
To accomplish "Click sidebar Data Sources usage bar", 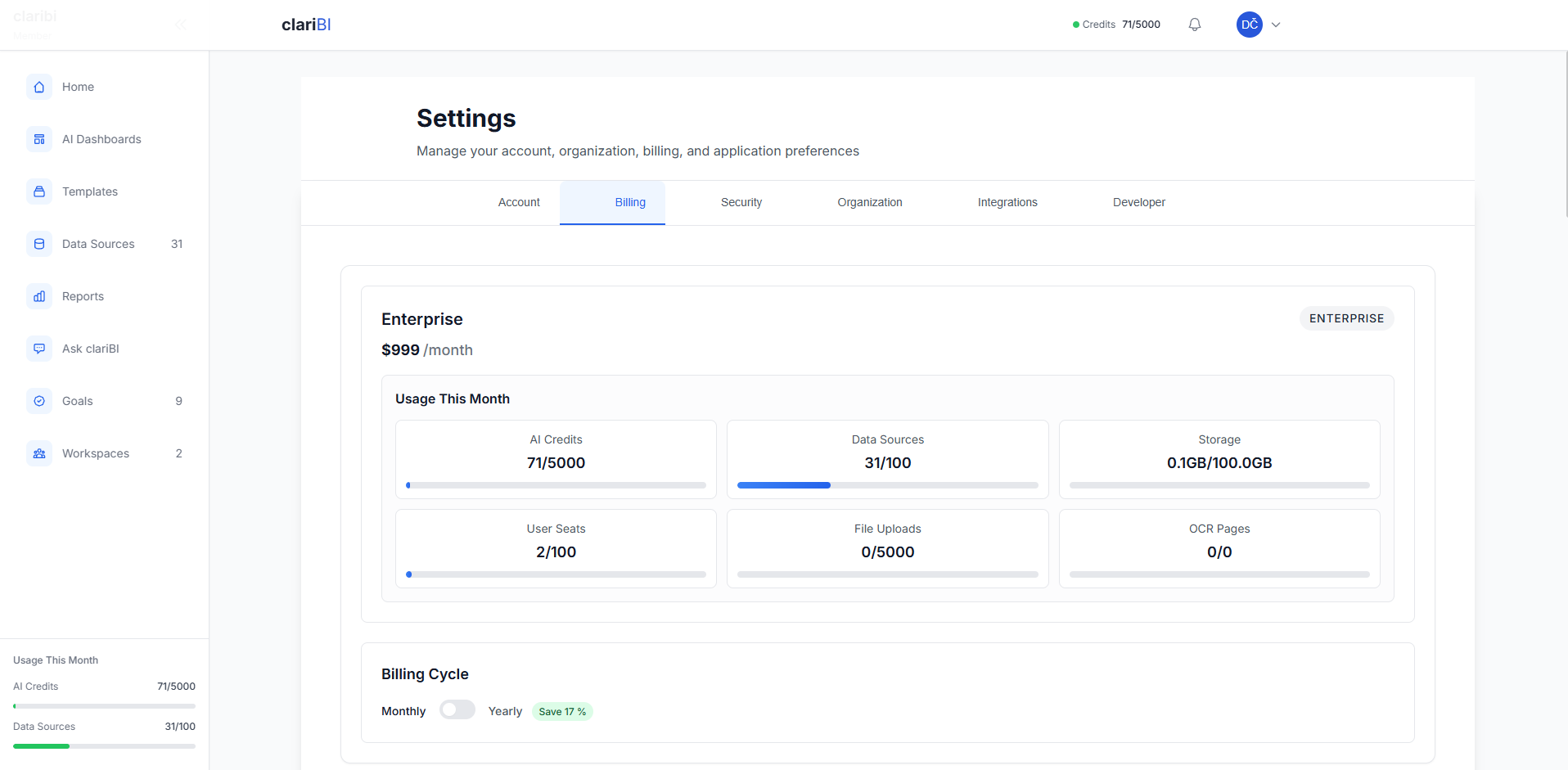I will [104, 746].
